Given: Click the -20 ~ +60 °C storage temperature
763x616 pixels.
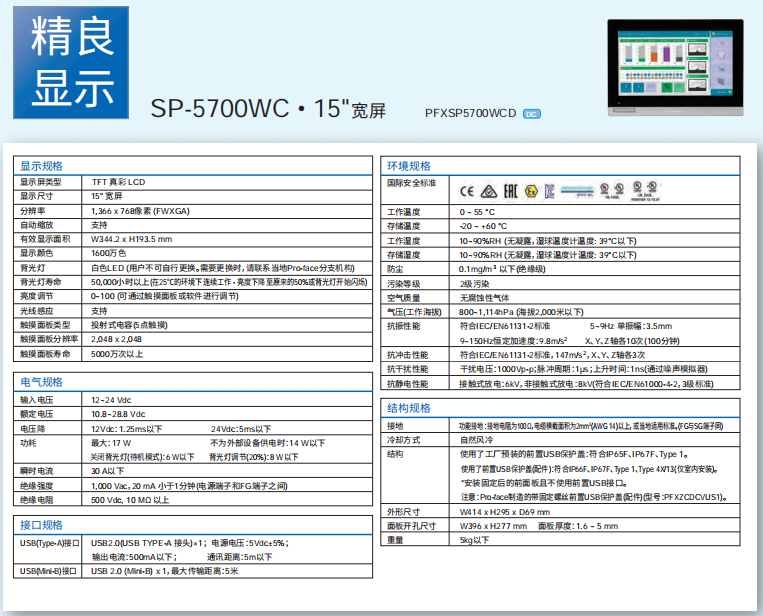Looking at the screenshot, I should coord(483,226).
